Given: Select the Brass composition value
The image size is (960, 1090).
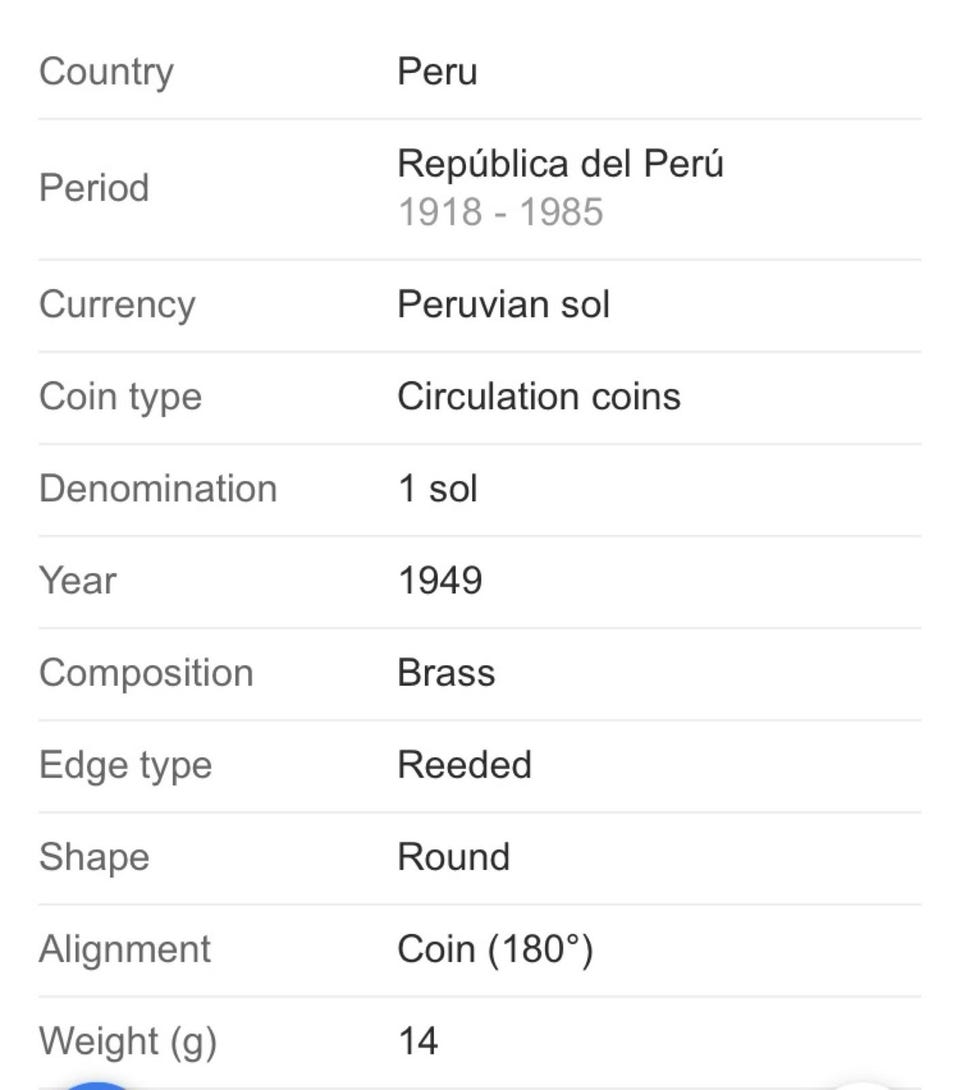Looking at the screenshot, I should point(446,673).
